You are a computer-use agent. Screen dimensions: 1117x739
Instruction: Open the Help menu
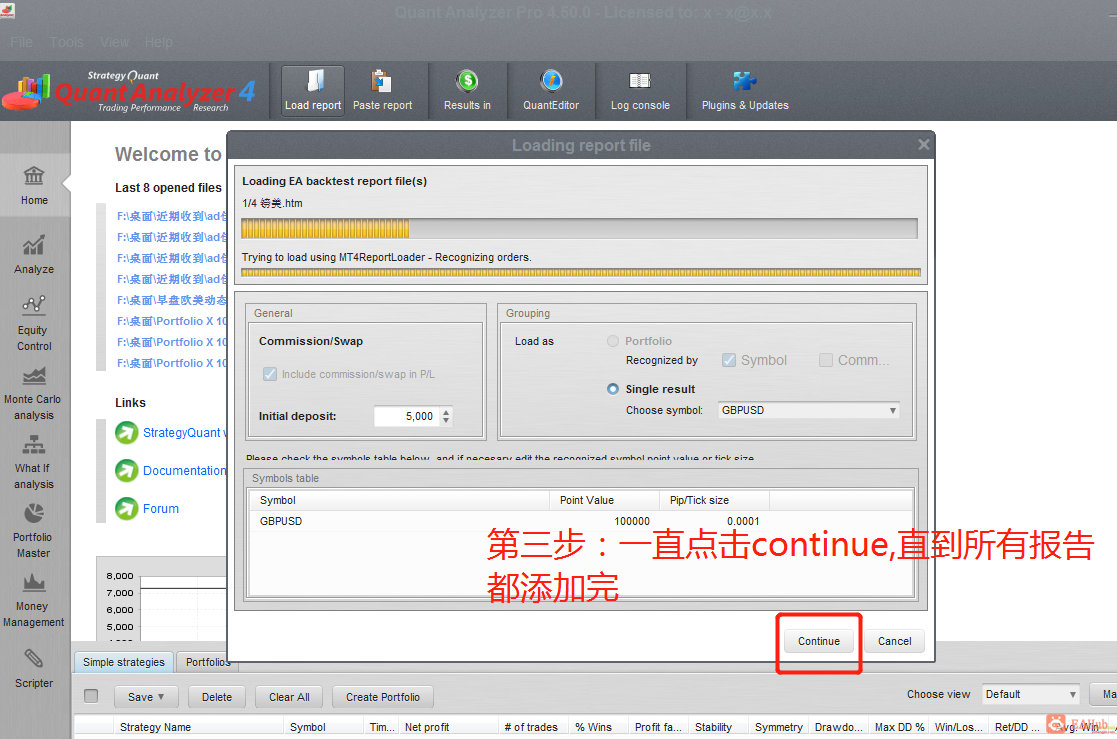(x=158, y=42)
